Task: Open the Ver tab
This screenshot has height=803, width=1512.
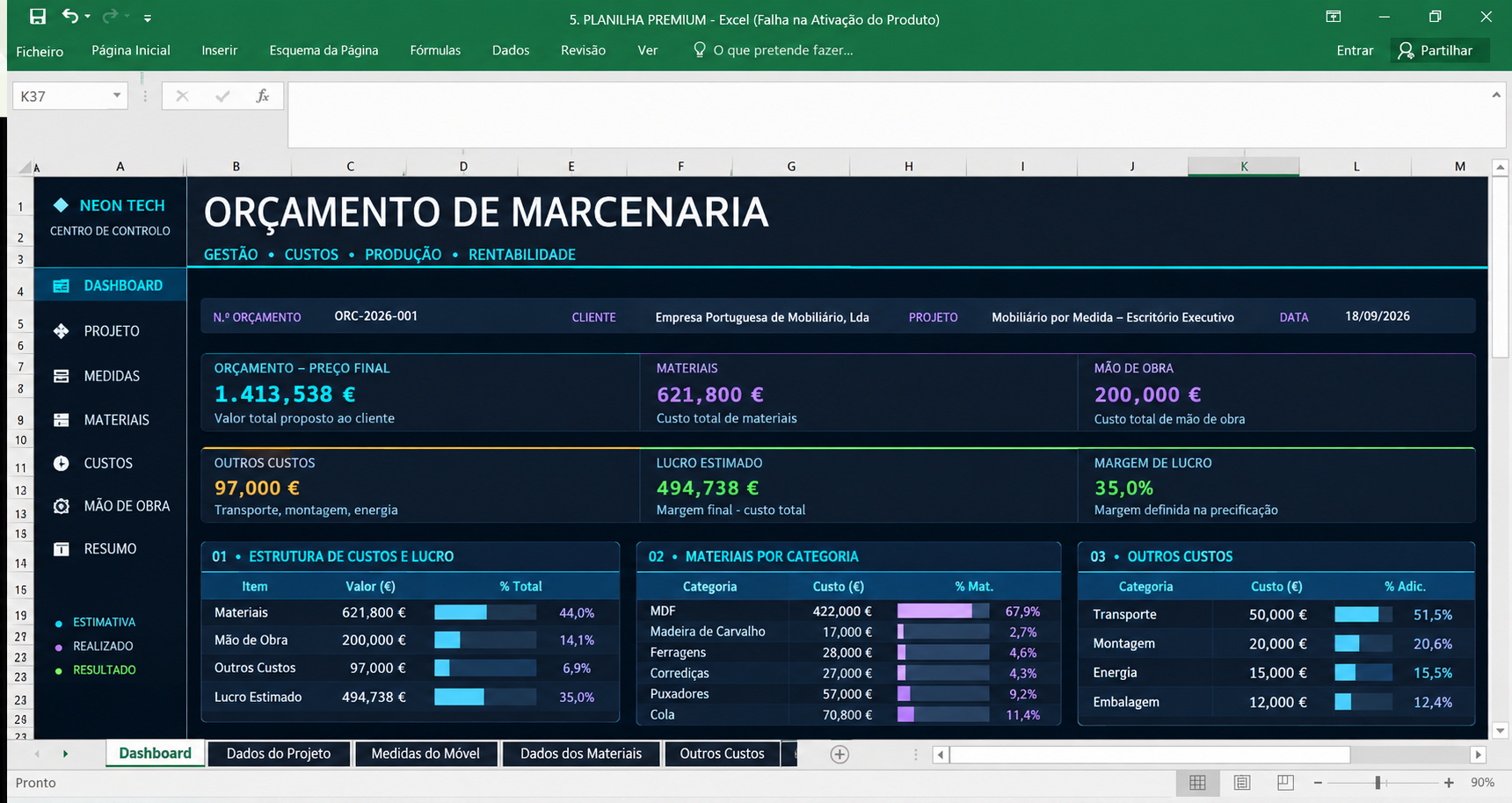Action: [x=648, y=50]
